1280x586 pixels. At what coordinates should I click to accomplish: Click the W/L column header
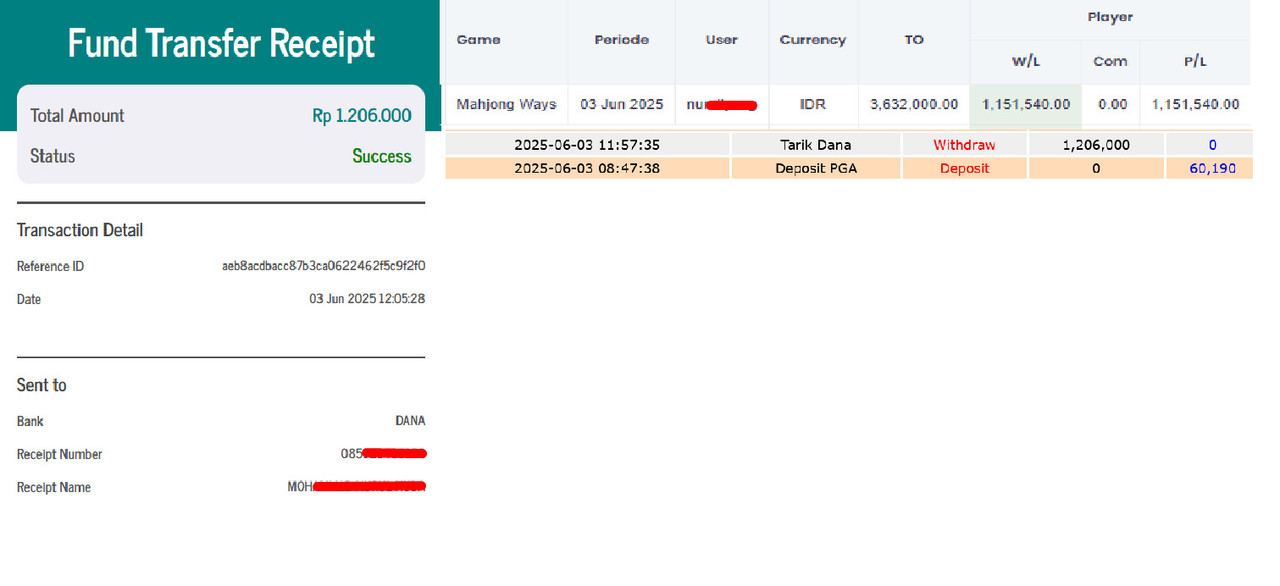point(1026,61)
